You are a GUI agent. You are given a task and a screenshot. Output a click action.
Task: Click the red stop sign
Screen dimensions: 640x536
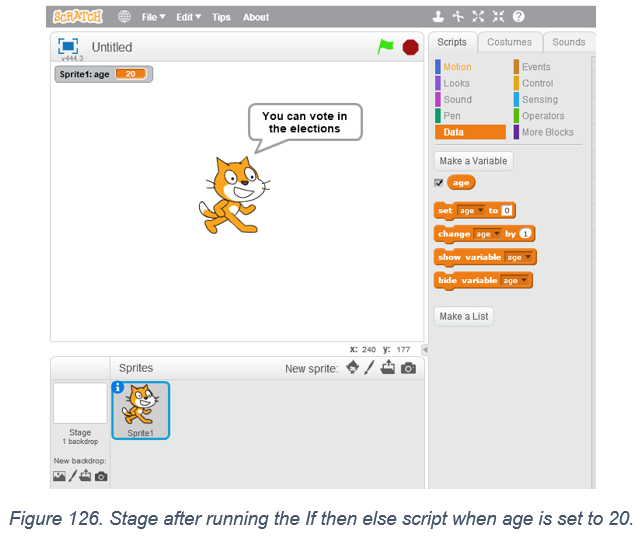tap(410, 47)
